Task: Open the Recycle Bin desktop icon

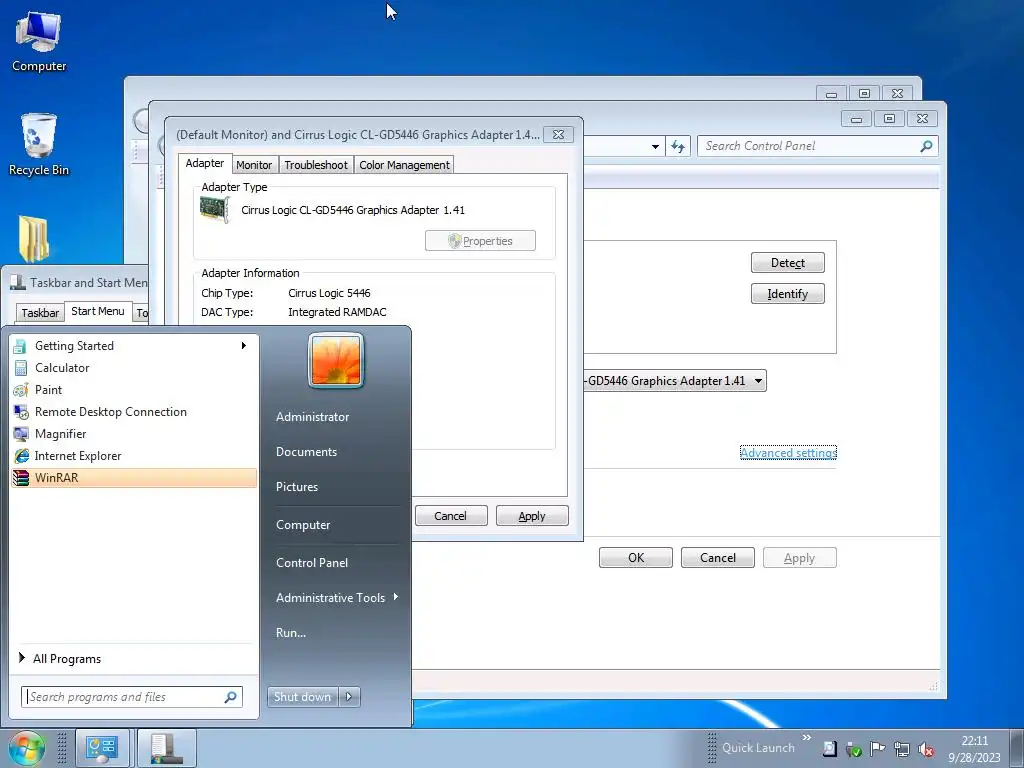Action: point(39,145)
